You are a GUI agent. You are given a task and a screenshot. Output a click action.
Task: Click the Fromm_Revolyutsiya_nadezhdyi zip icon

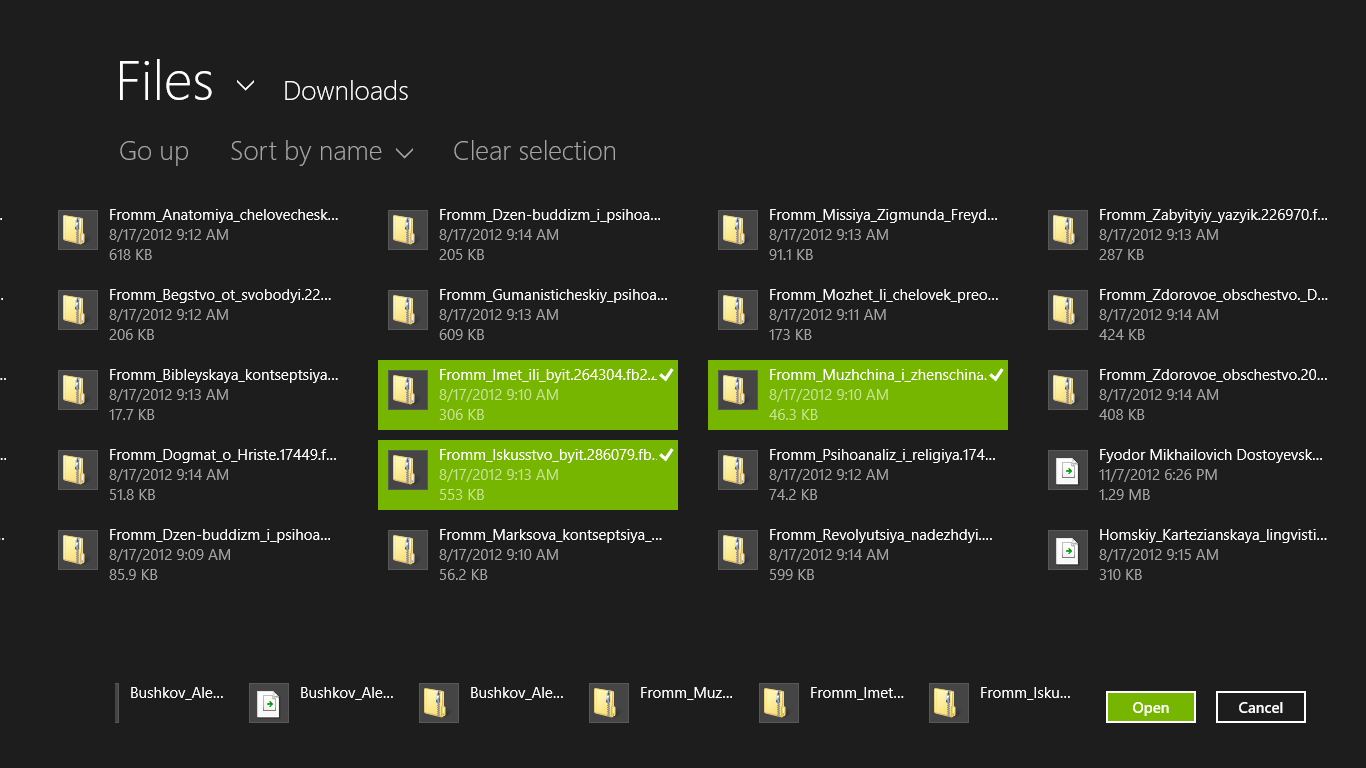pyautogui.click(x=738, y=550)
